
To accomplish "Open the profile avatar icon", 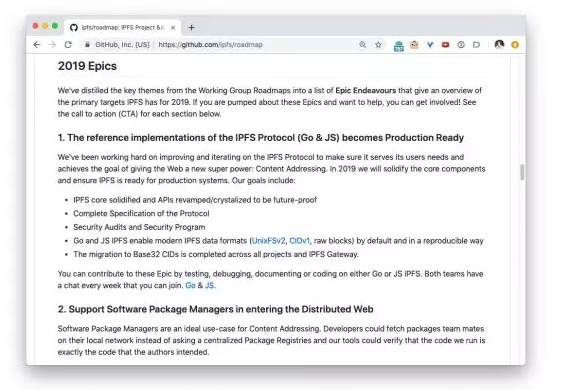I will (x=499, y=44).
